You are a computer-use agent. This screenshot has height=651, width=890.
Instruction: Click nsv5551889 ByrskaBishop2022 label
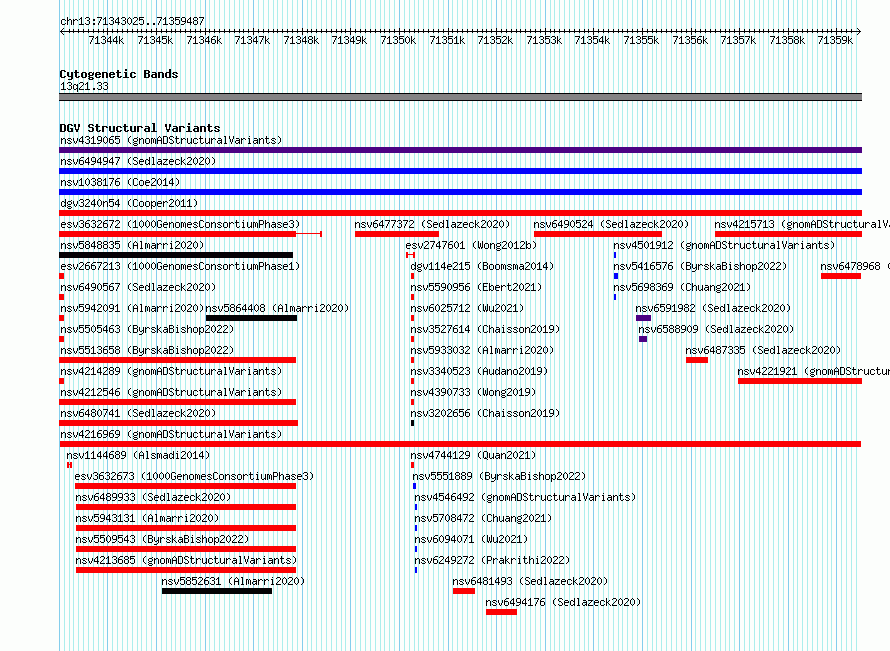499,476
